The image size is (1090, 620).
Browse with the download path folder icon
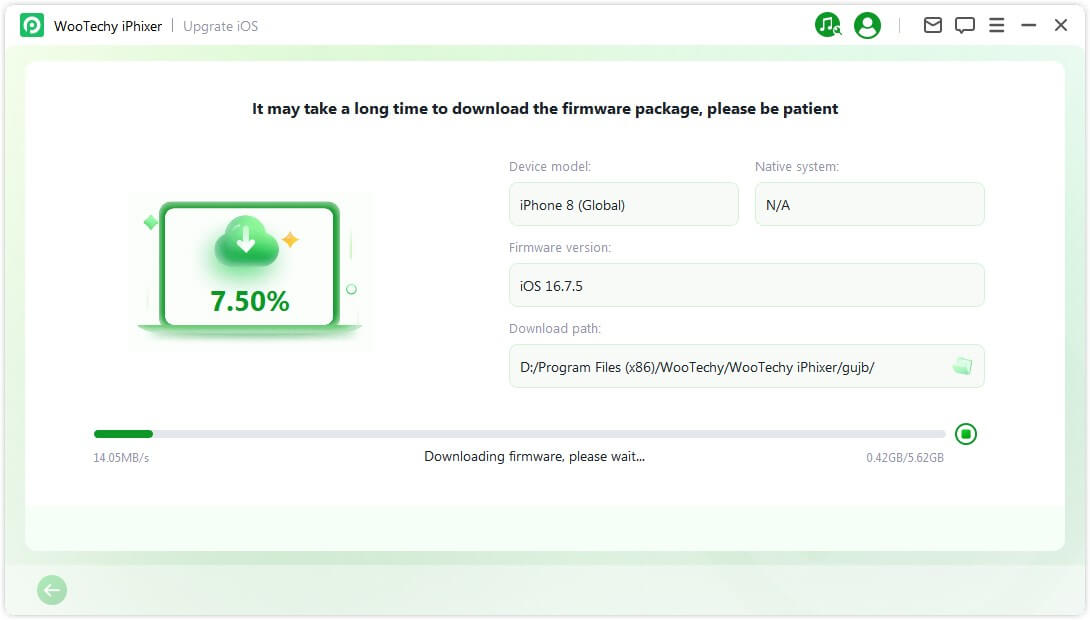coord(962,367)
